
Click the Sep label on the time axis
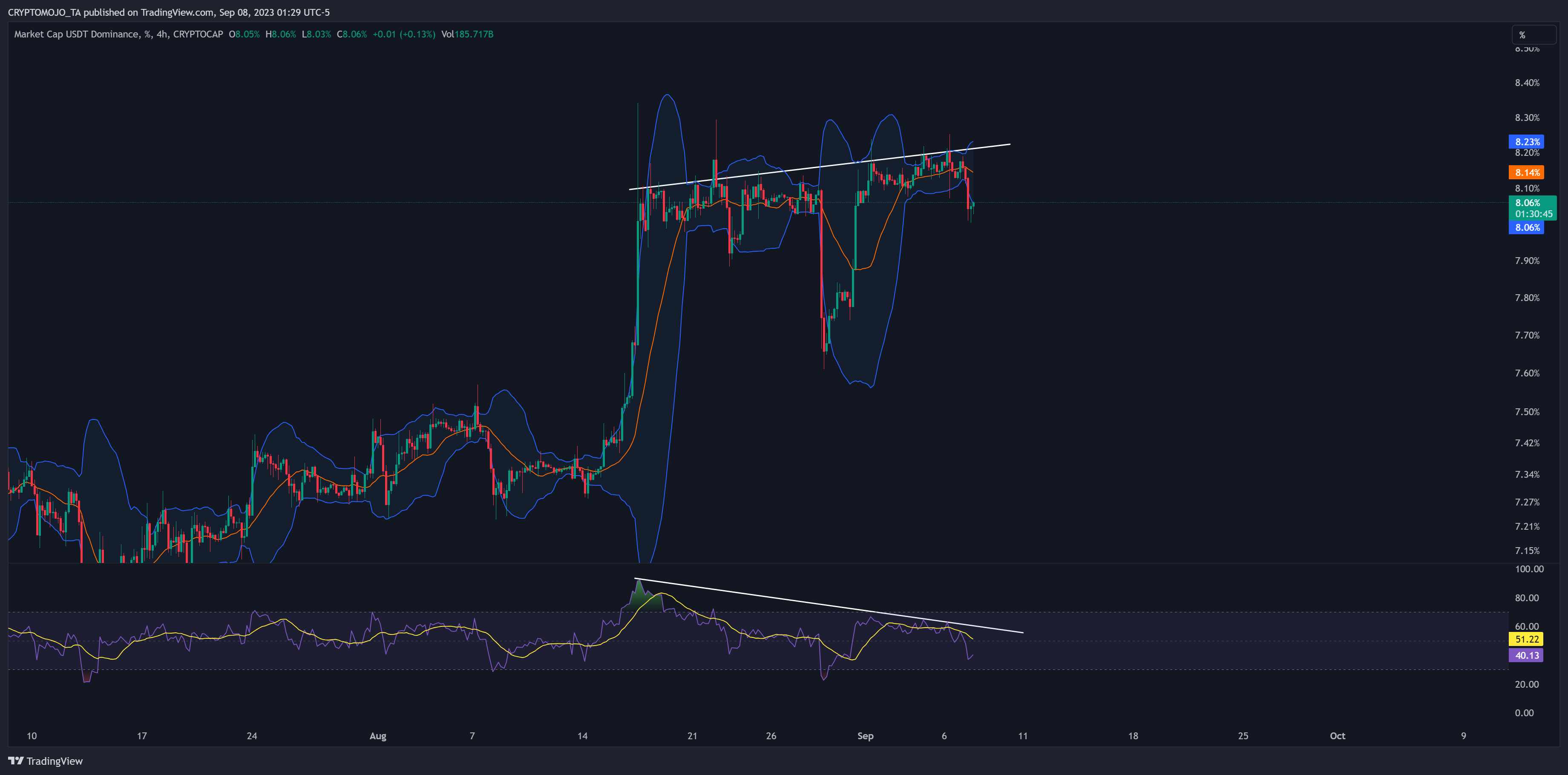(866, 736)
